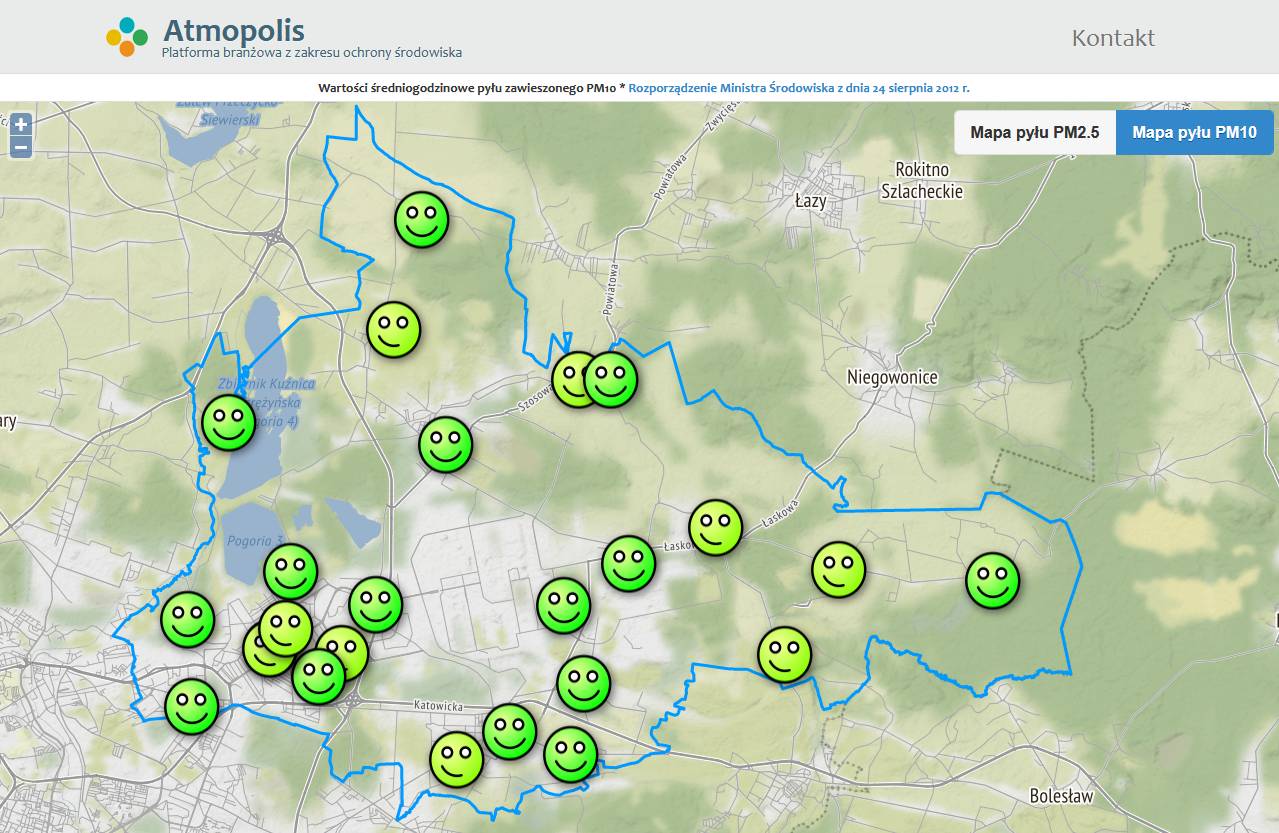Image resolution: width=1279 pixels, height=833 pixels.
Task: Click the Bolesław town label
Action: click(x=1061, y=797)
